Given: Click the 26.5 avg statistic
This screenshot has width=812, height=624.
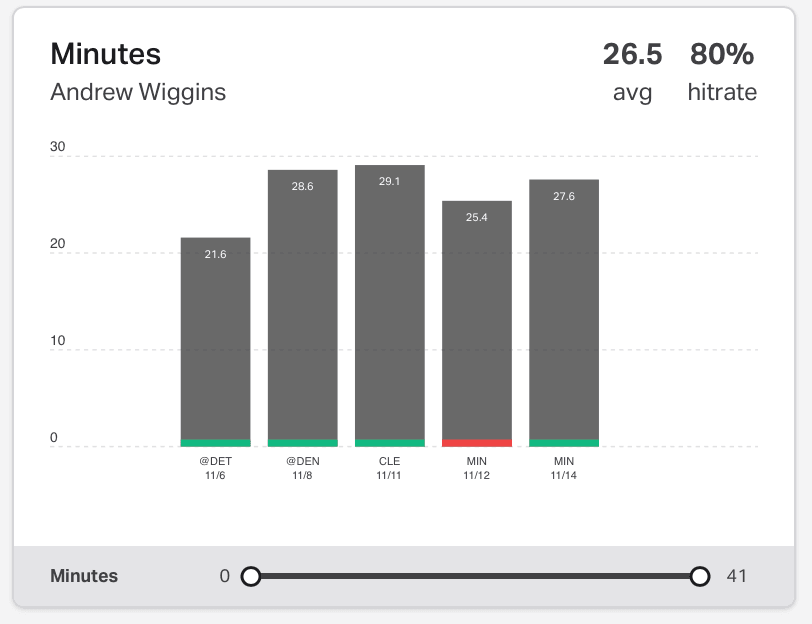Looking at the screenshot, I should click(632, 72).
